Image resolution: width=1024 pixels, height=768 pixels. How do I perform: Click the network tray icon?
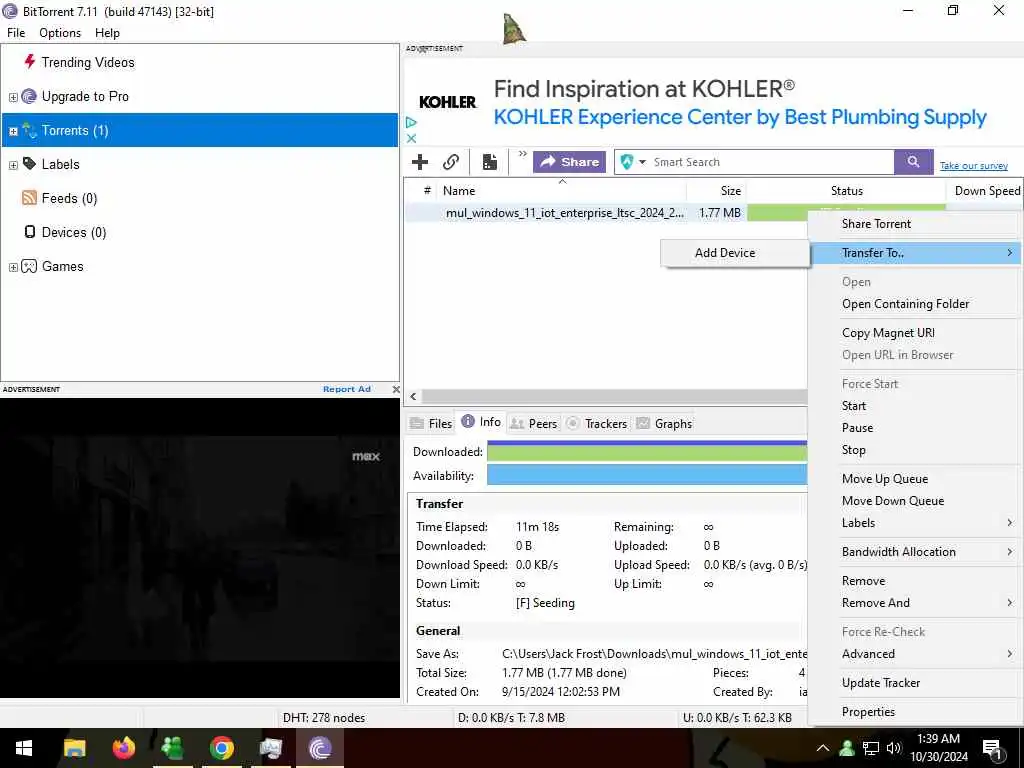871,748
